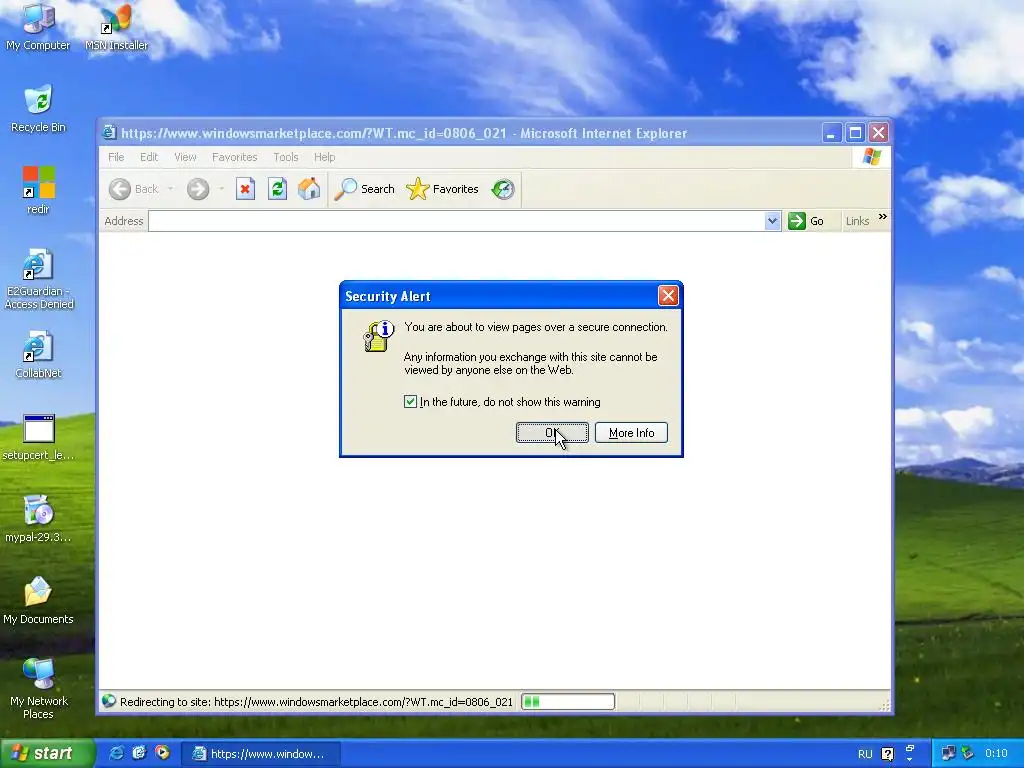Select the CollabNet desktop shortcut
1024x768 pixels.
38,354
